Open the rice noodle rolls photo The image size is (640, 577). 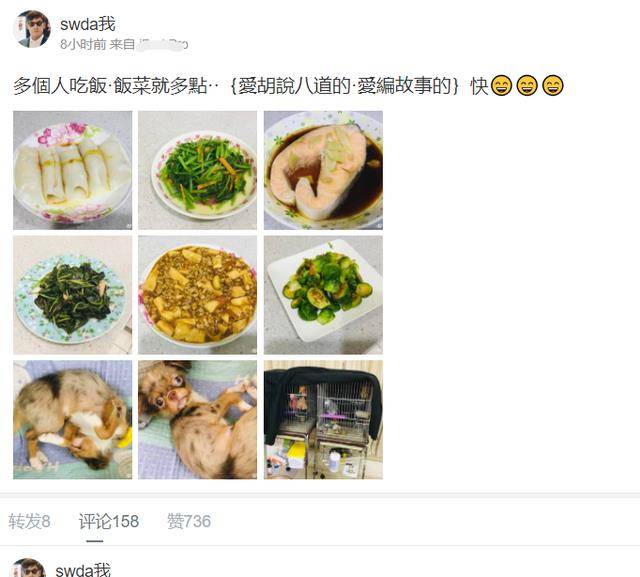[73, 170]
